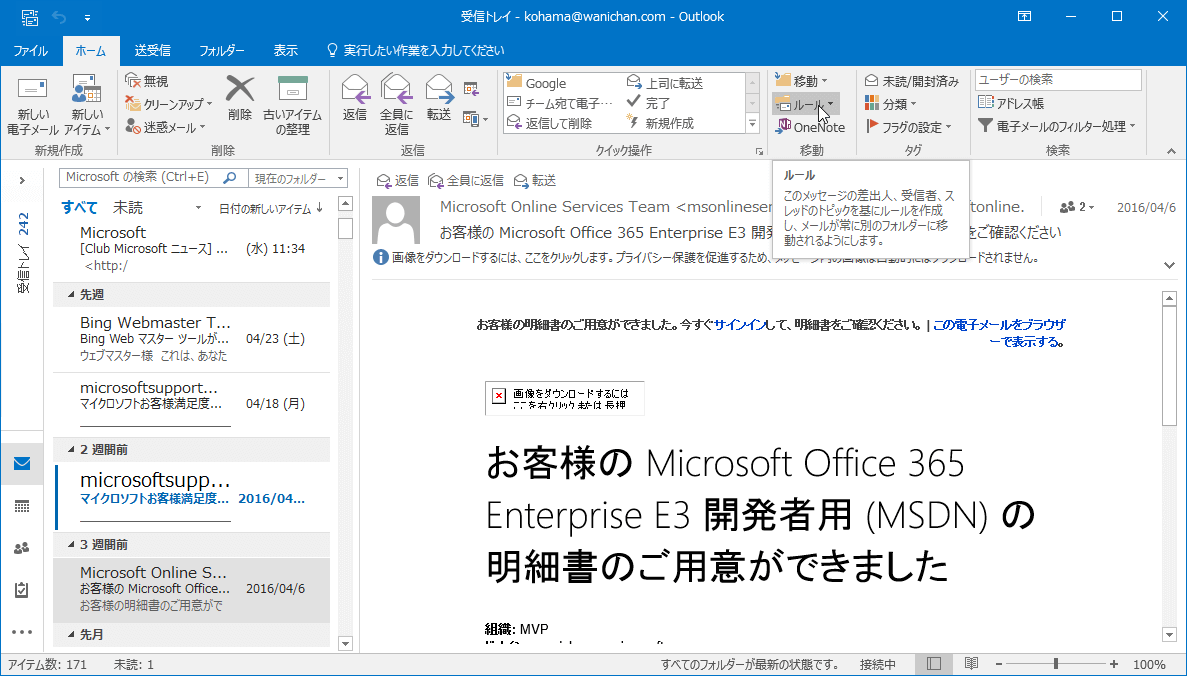Click 古いアイテムの整理 archive button
This screenshot has width=1187, height=676.
tap(292, 104)
